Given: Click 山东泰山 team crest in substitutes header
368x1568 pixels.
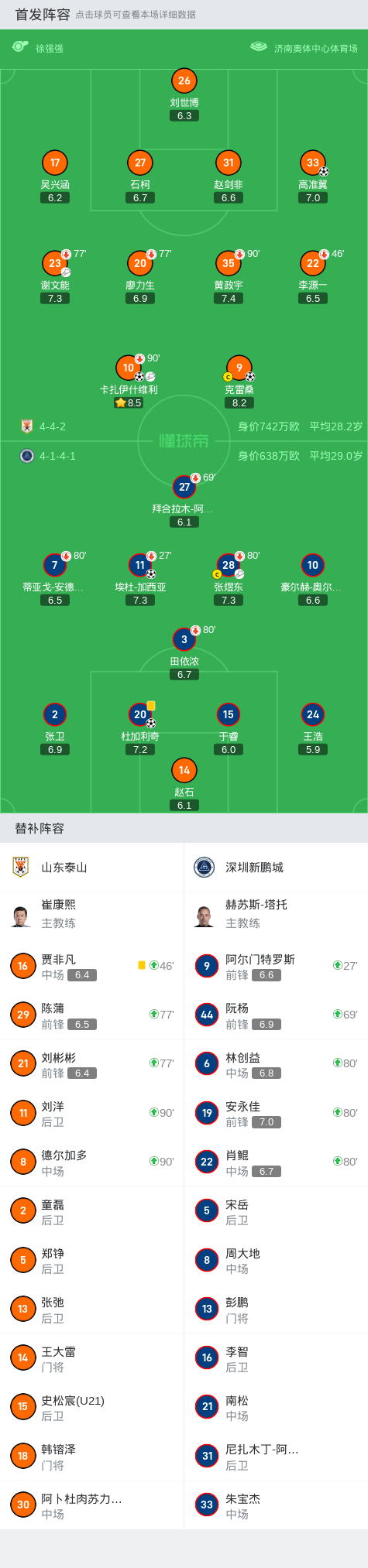Looking at the screenshot, I should (21, 867).
